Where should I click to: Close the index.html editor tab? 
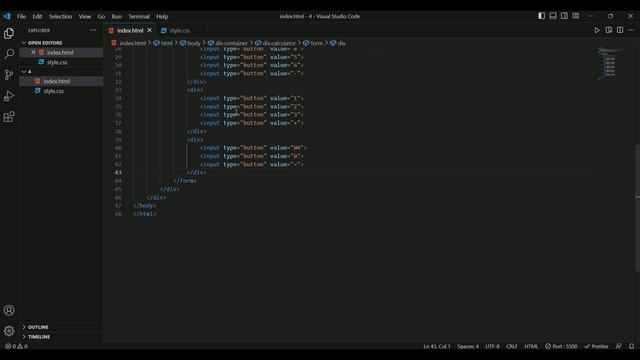point(150,30)
